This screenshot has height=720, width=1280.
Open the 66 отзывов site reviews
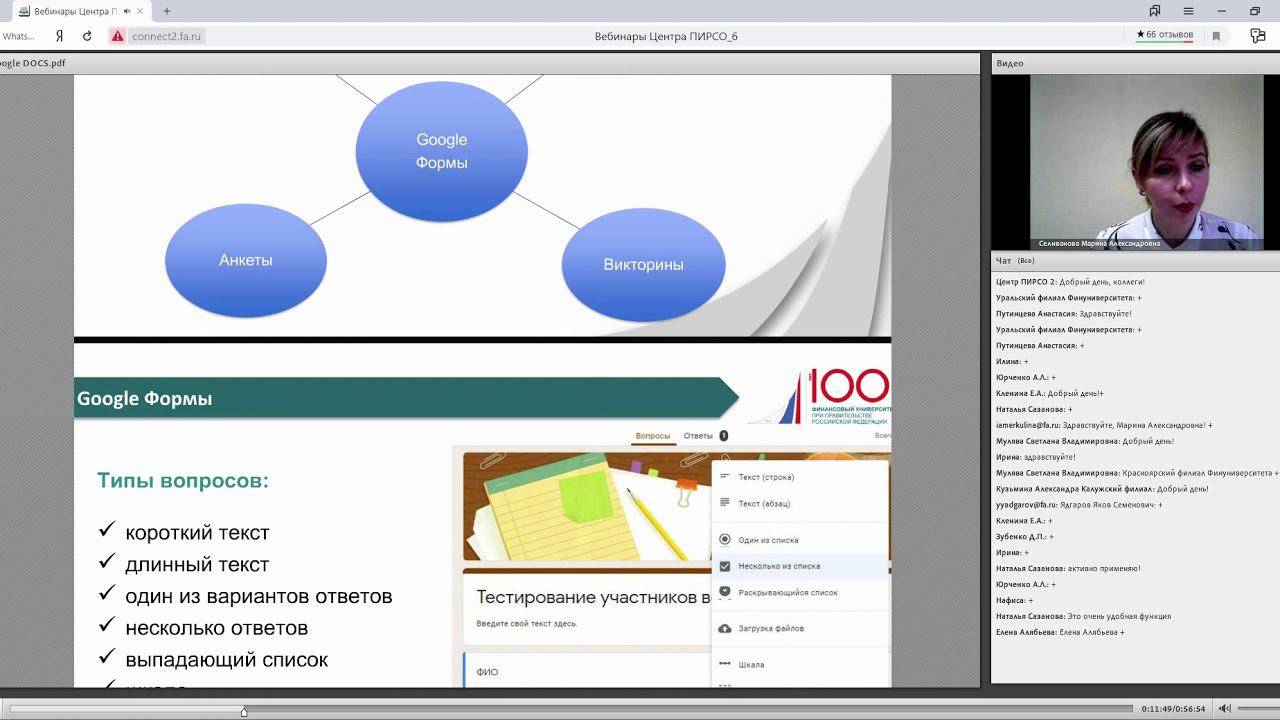[1165, 35]
